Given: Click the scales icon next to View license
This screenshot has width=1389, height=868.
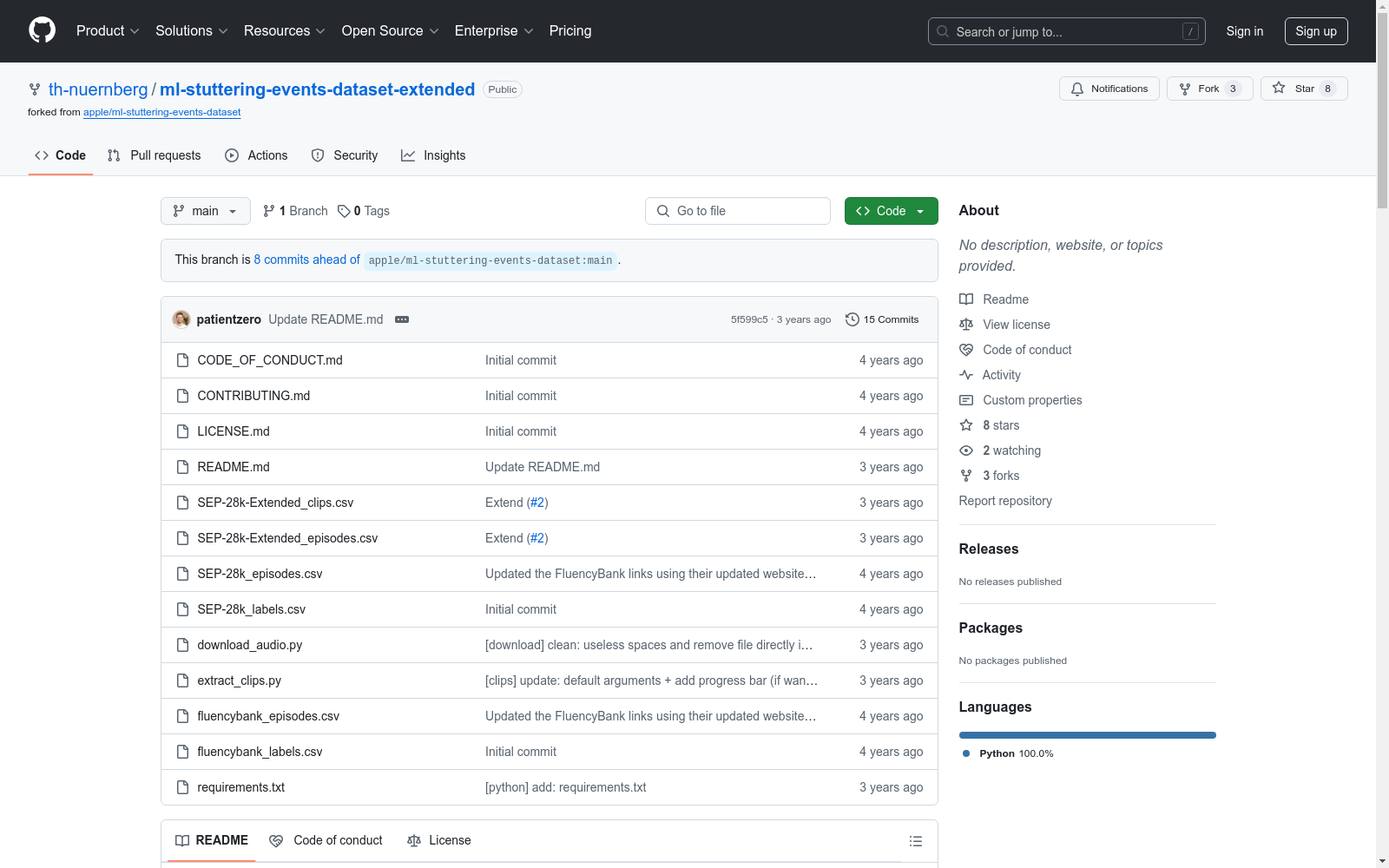Looking at the screenshot, I should 966,325.
